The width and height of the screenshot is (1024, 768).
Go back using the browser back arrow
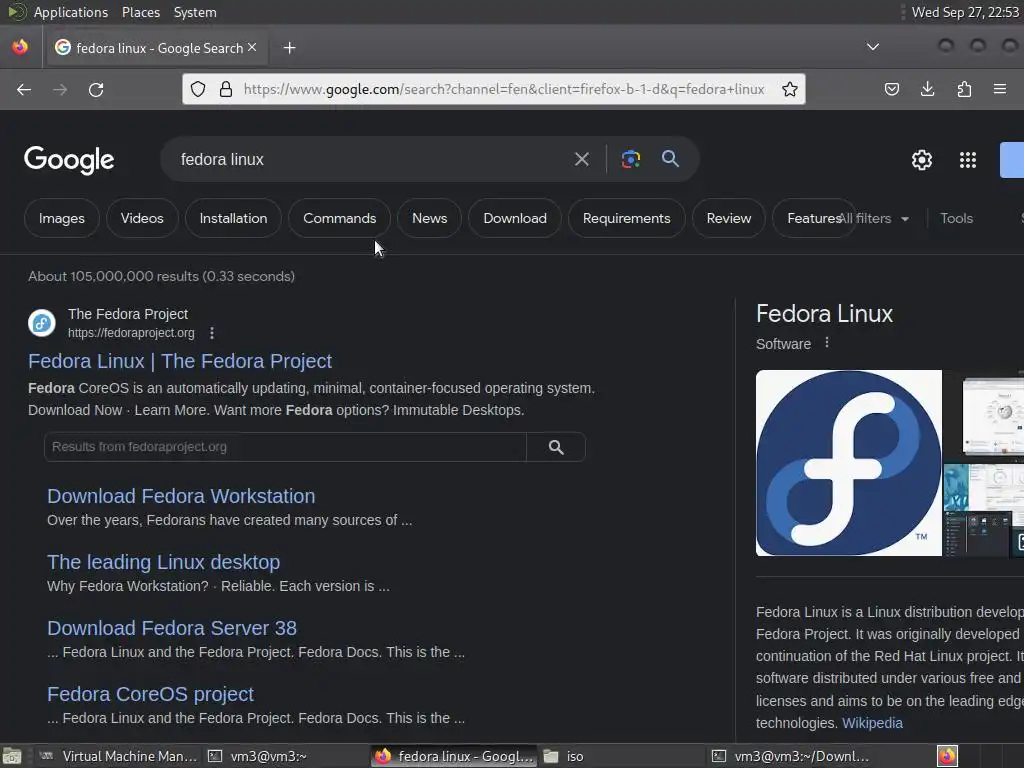[x=24, y=89]
